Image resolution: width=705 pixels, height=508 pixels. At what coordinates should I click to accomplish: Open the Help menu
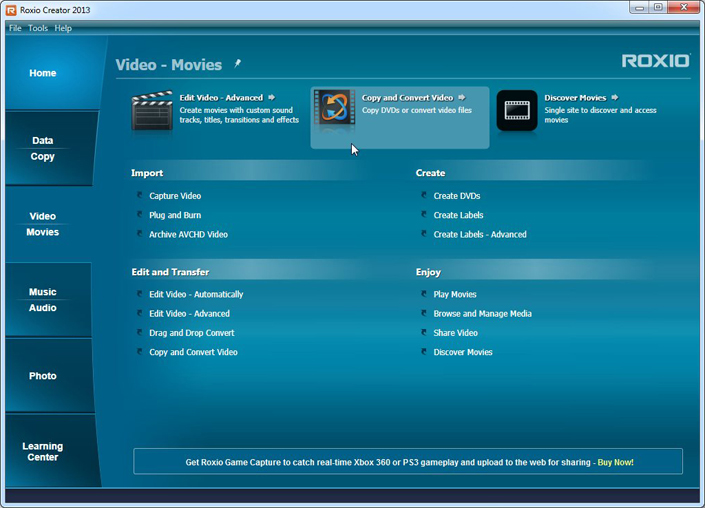coord(63,28)
